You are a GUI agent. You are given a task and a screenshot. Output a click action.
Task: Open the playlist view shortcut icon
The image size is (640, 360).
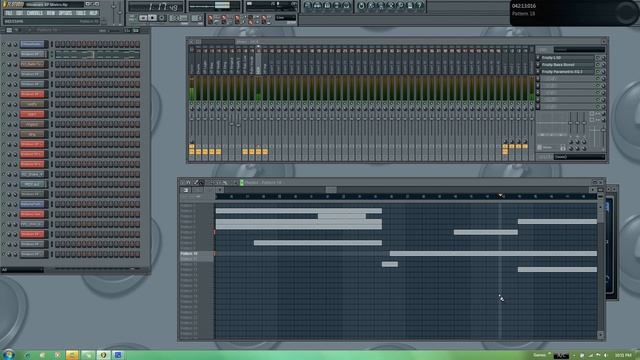(x=308, y=5)
